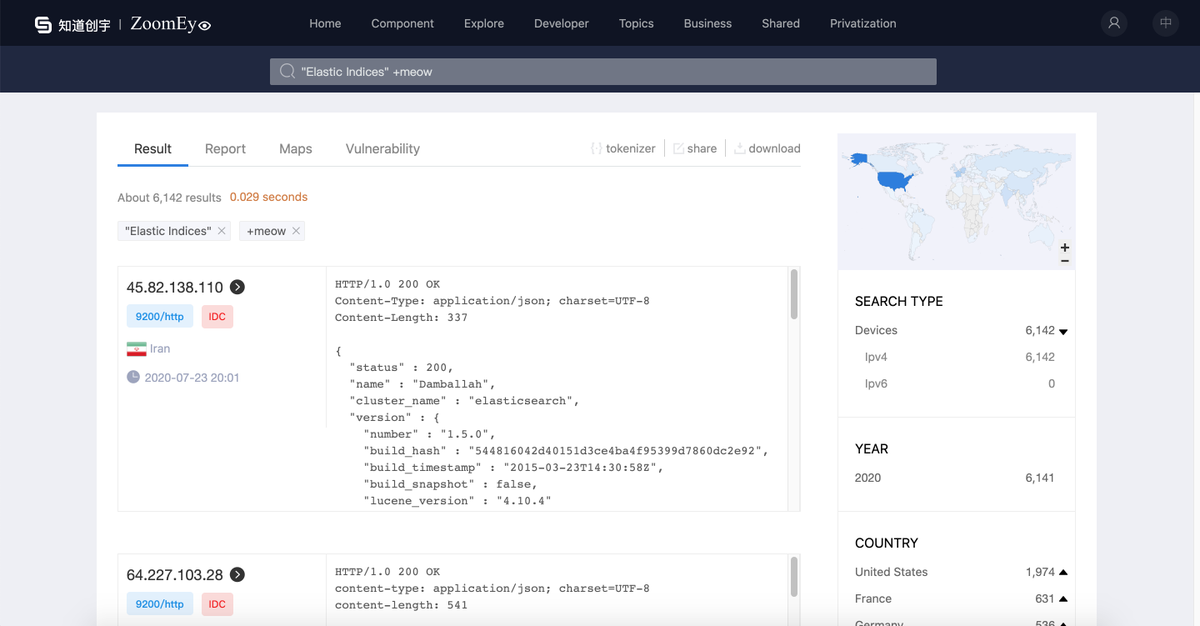Open details arrow for 45.82.138.110
This screenshot has width=1200, height=626.
tap(237, 287)
